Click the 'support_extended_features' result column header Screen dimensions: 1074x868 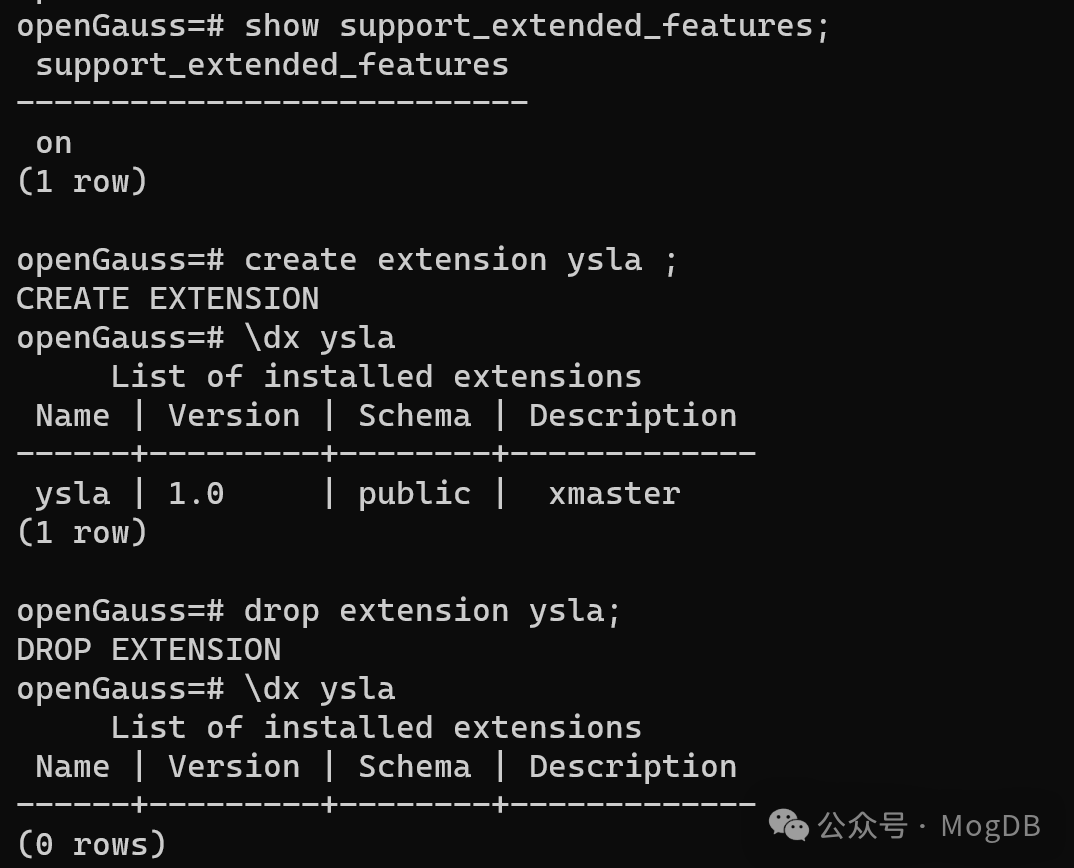[x=272, y=65]
